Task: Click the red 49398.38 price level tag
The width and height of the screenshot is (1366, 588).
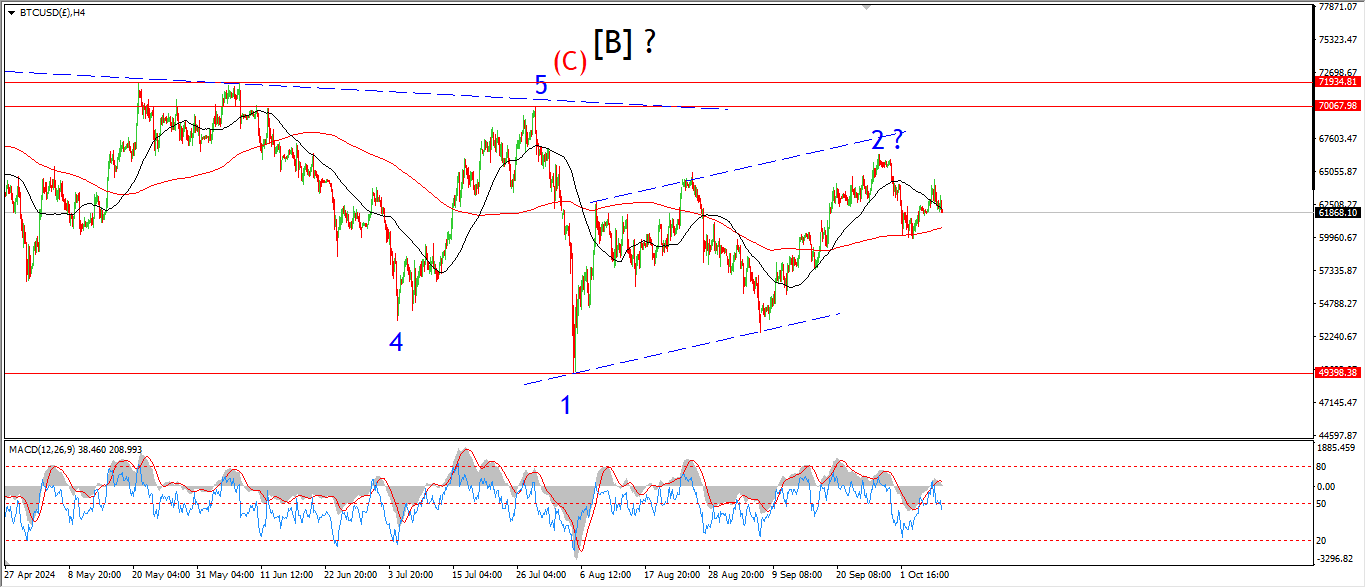Action: [x=1337, y=372]
